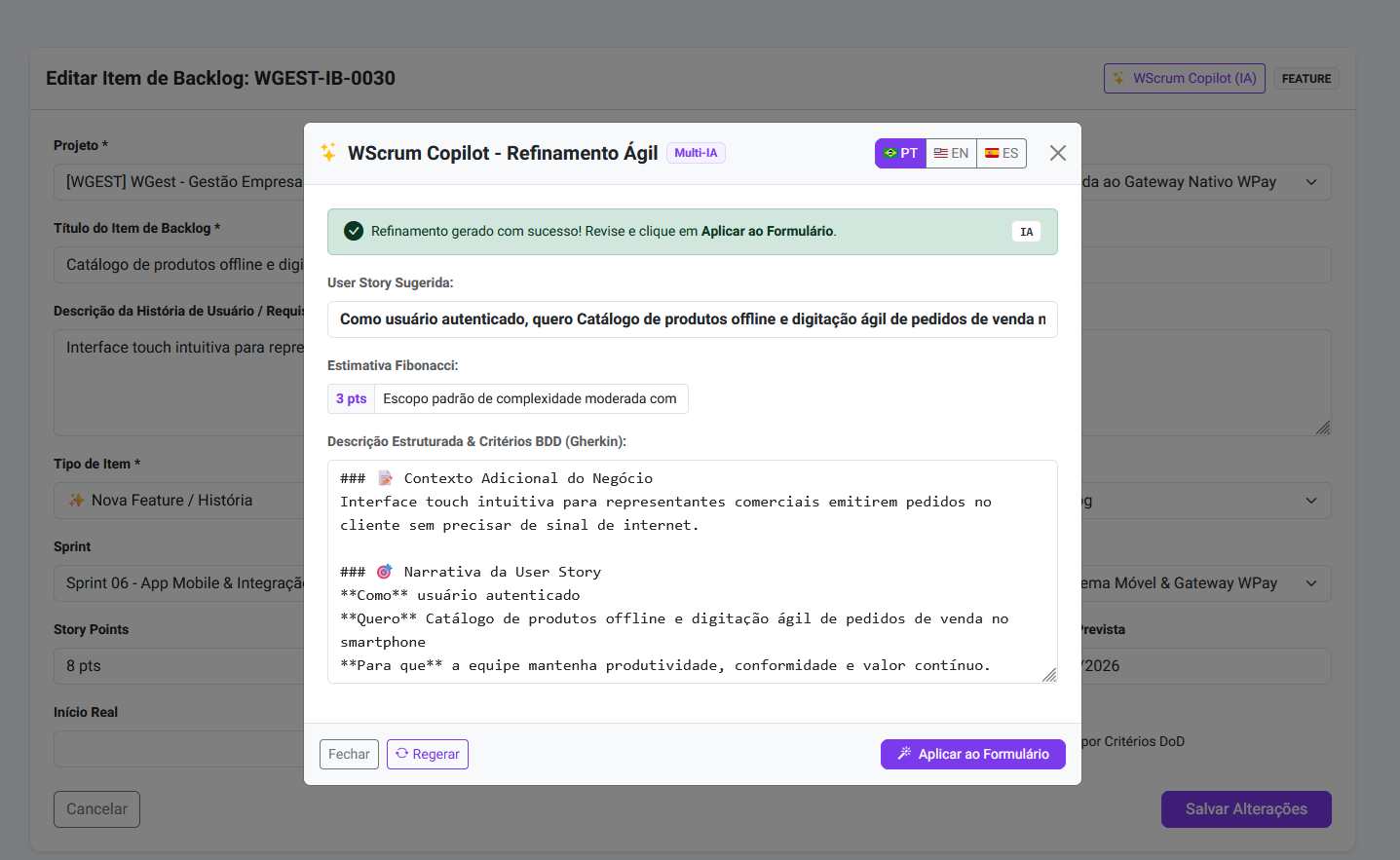The height and width of the screenshot is (860, 1400).
Task: Click the Multi-IA badge
Action: coord(696,153)
